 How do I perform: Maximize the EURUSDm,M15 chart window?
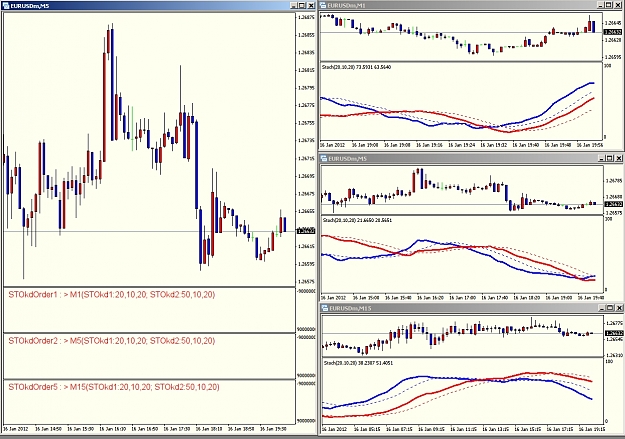click(611, 308)
